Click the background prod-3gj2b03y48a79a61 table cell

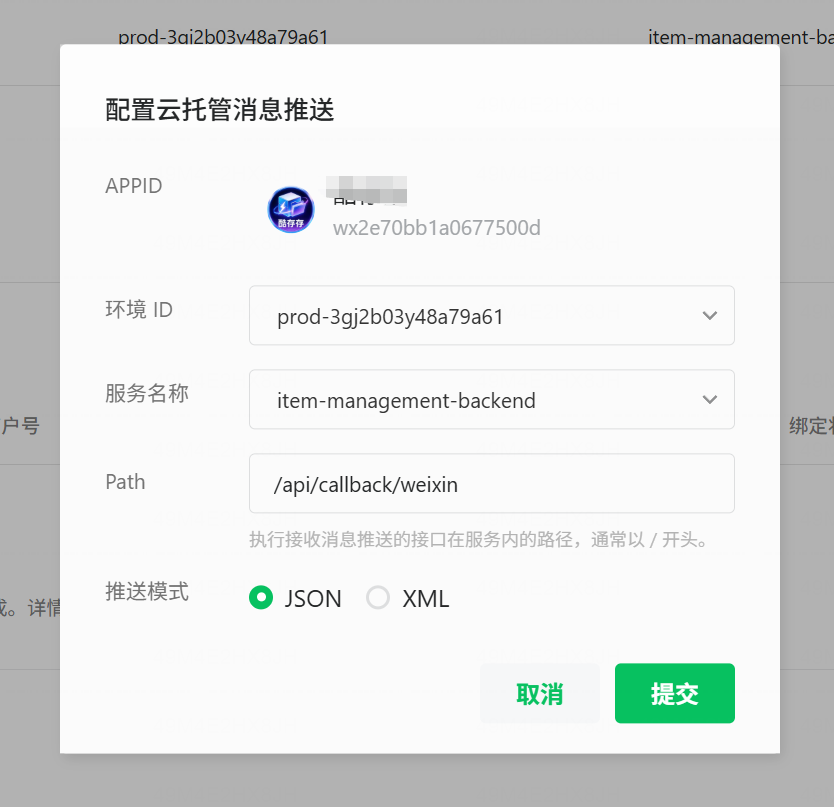tap(222, 37)
